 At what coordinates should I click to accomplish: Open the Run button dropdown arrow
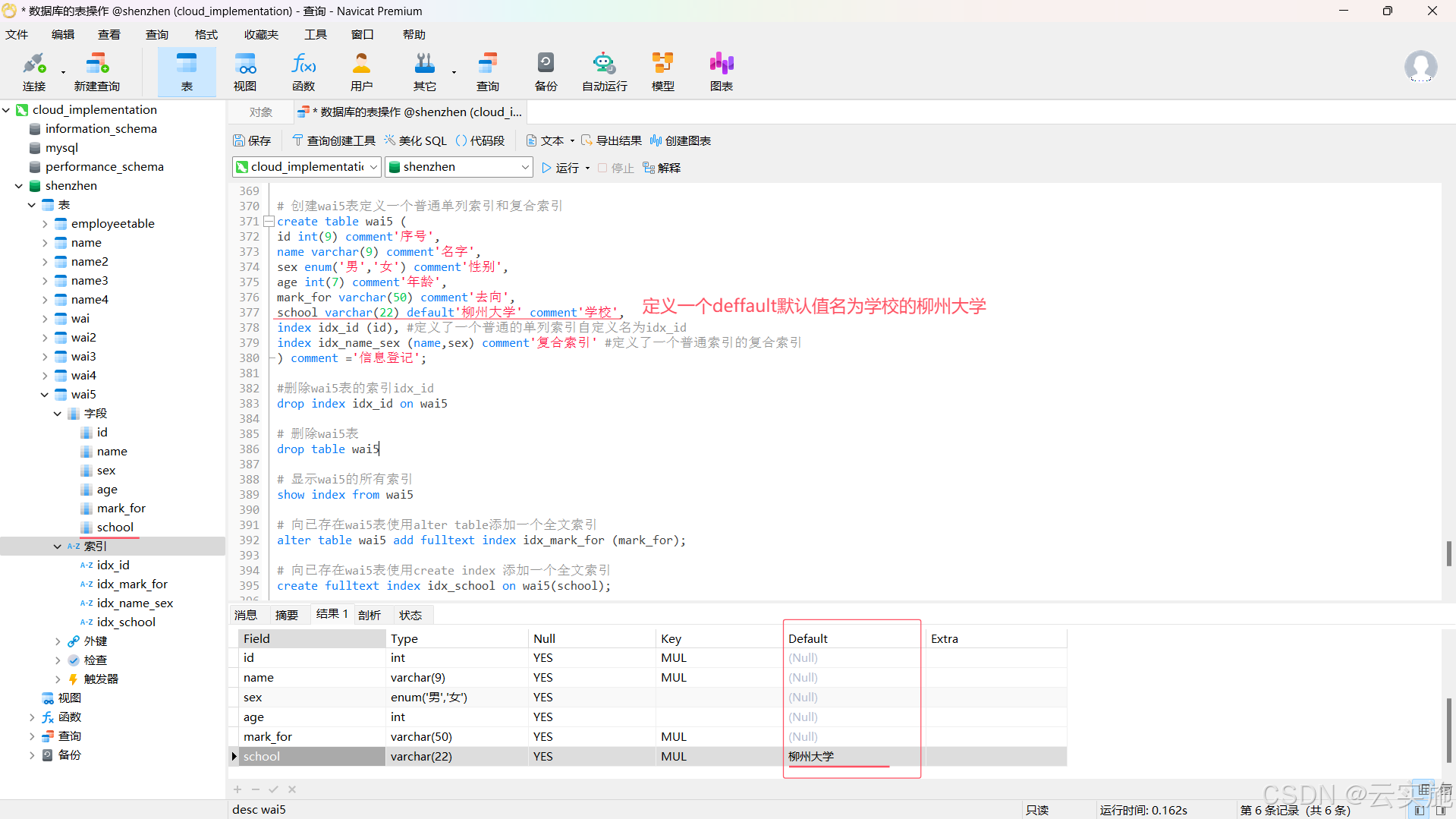pyautogui.click(x=587, y=169)
